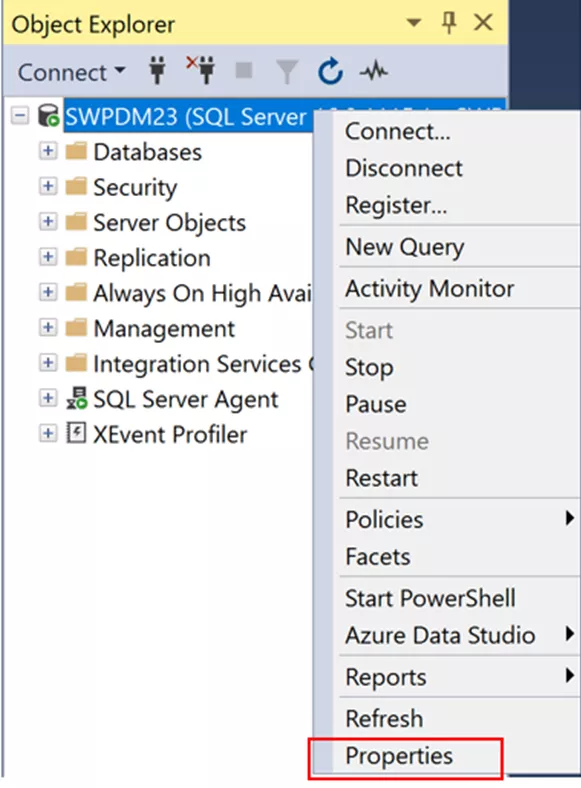Select the SQL Server Agent node icon
Image resolution: width=581 pixels, height=788 pixels.
[76, 399]
